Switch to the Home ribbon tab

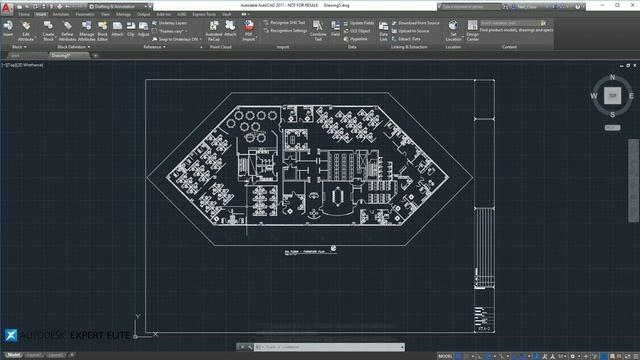pyautogui.click(x=24, y=14)
